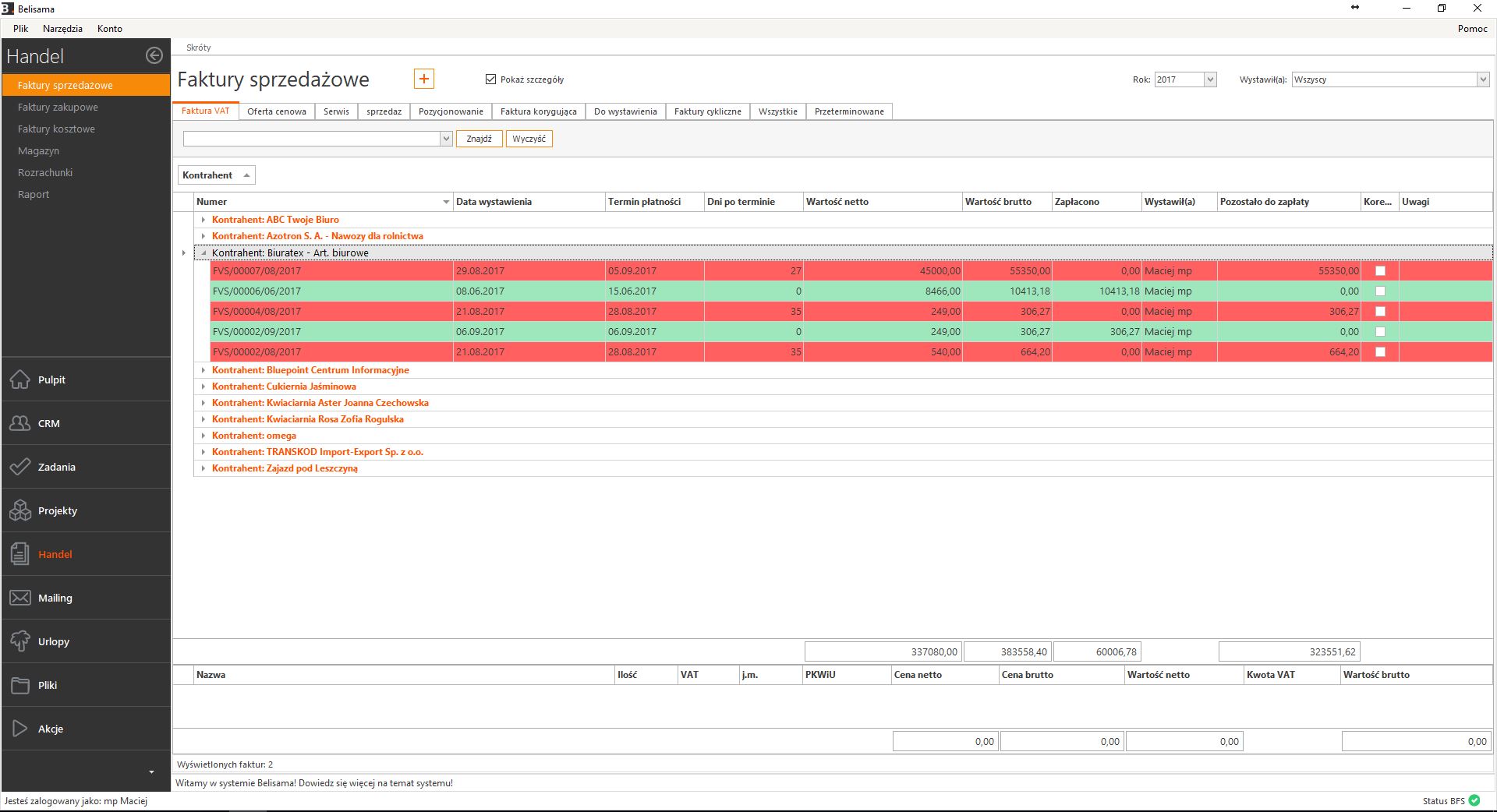Uncheck the Pokaż szczegóły checkbox
This screenshot has height=812, width=1497.
click(490, 79)
